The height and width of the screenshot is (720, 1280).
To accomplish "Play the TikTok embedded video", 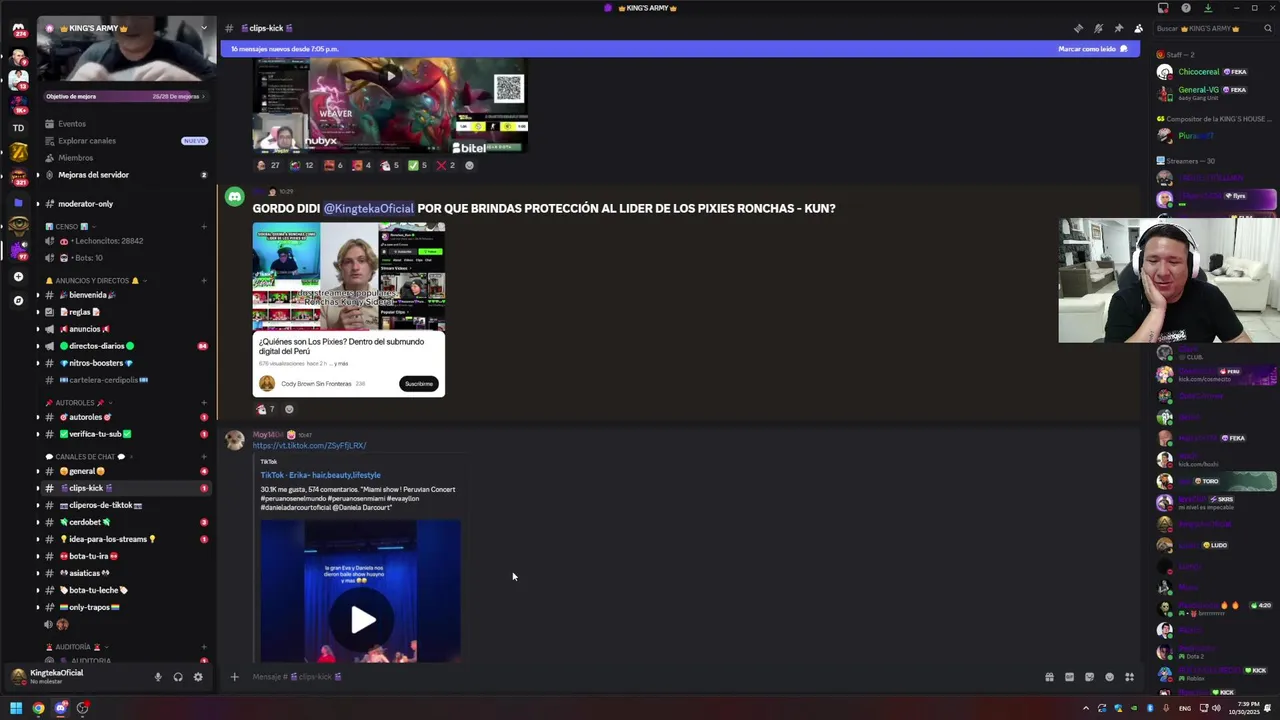I will point(362,620).
